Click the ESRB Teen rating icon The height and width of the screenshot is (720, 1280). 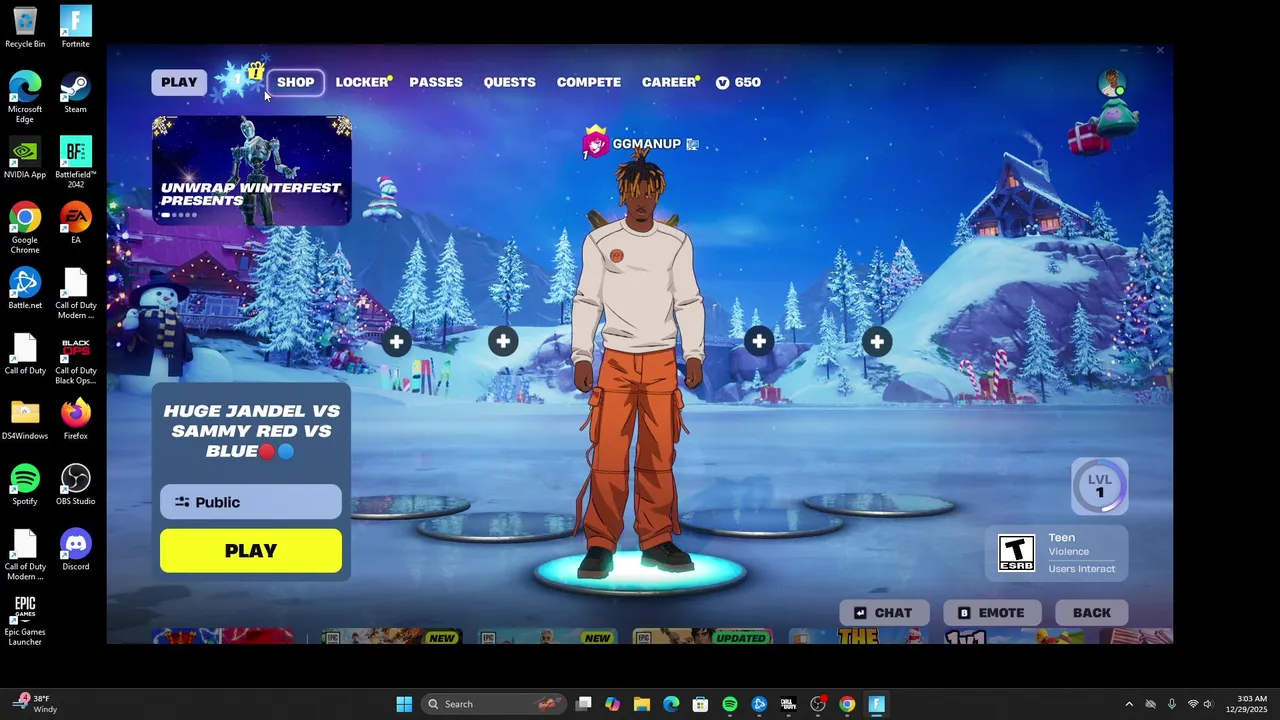[x=1016, y=553]
